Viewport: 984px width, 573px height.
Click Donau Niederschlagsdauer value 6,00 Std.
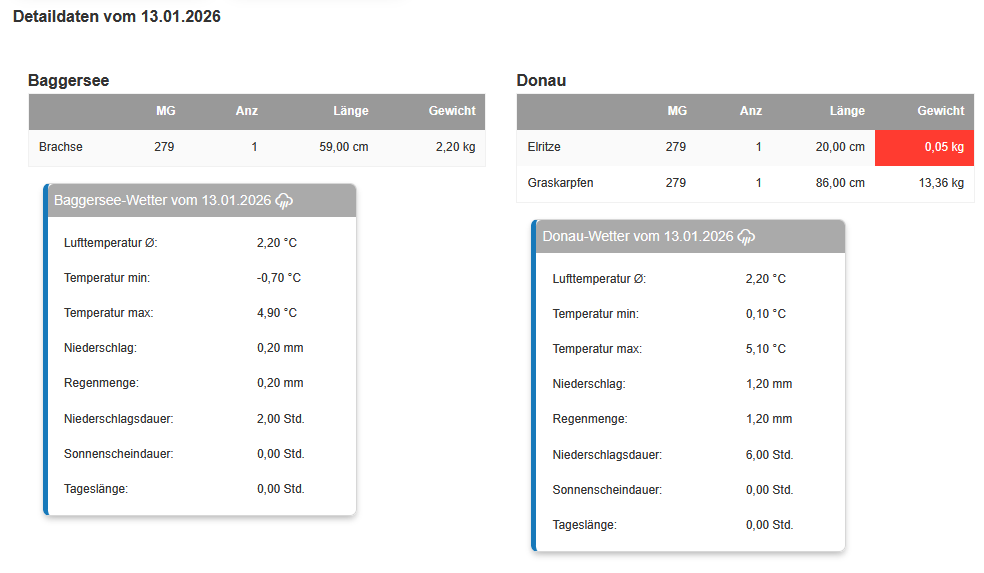click(x=769, y=455)
